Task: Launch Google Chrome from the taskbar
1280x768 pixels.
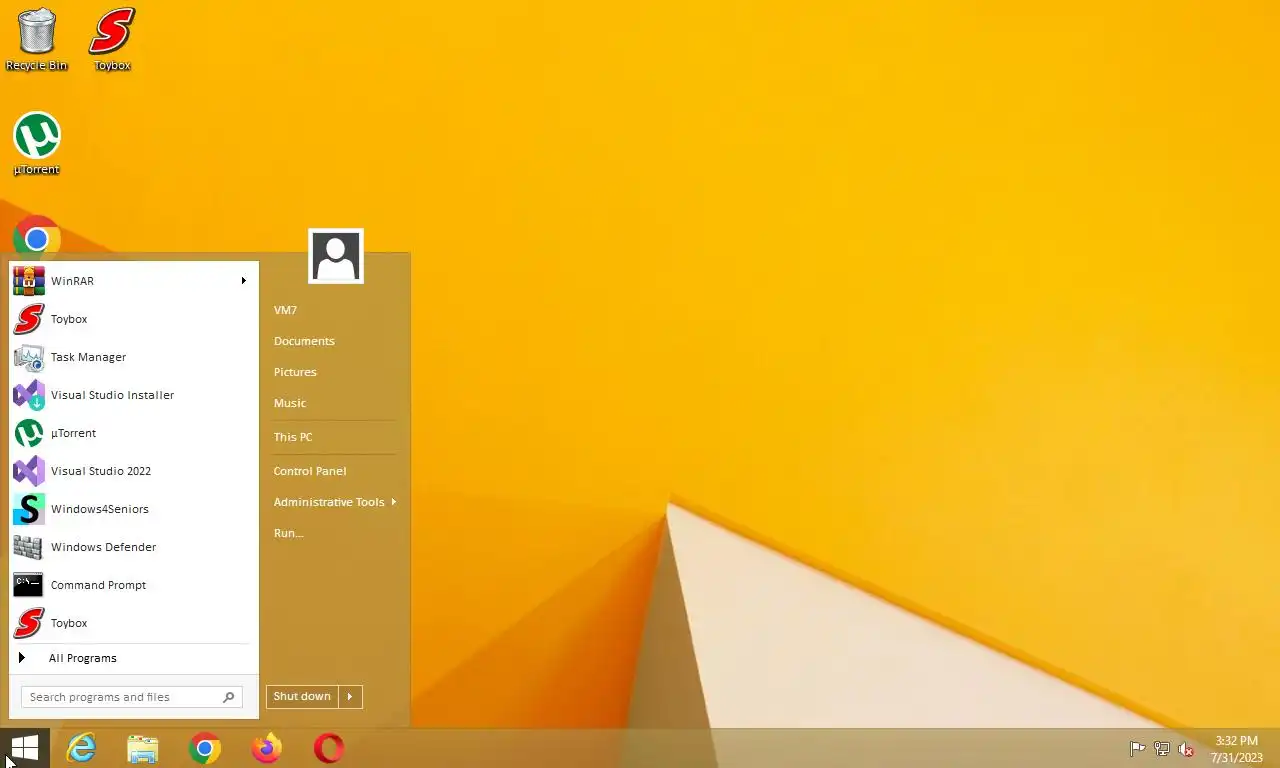Action: [205, 748]
